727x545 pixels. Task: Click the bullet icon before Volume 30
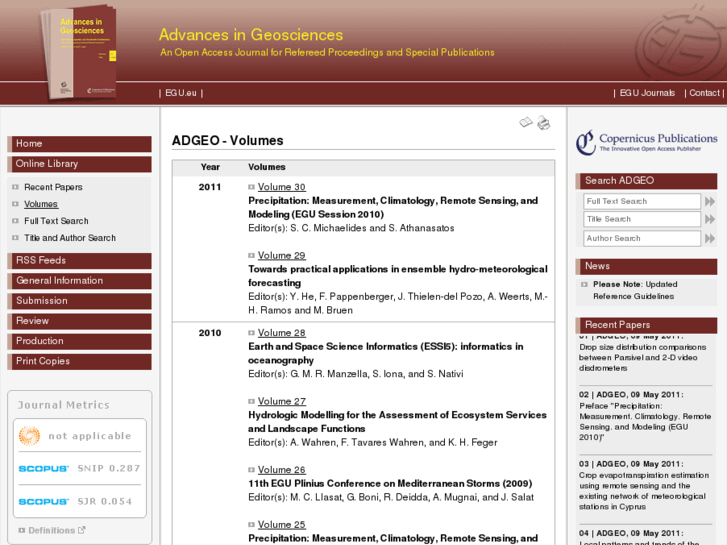click(251, 187)
